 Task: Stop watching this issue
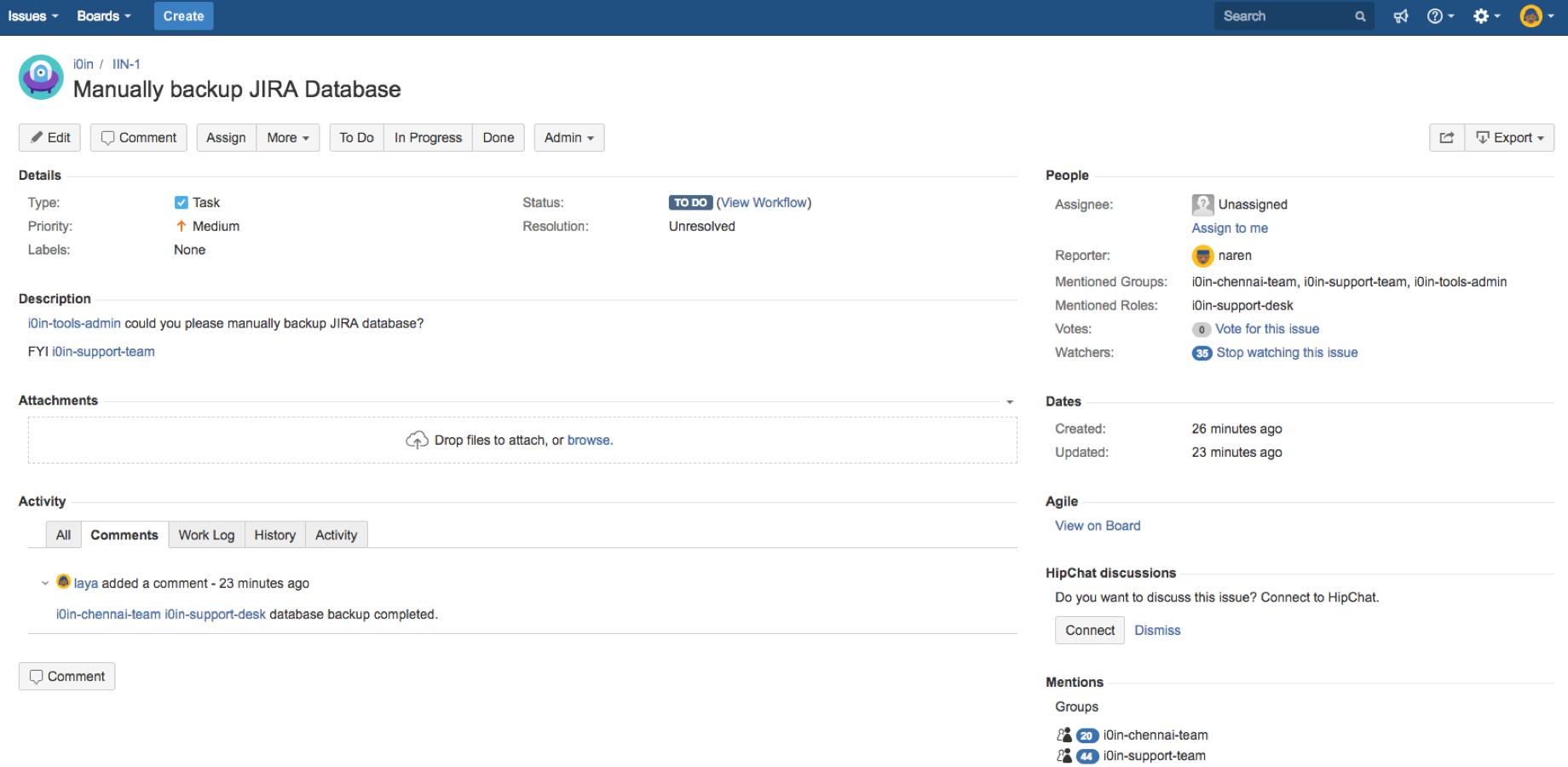(1287, 353)
